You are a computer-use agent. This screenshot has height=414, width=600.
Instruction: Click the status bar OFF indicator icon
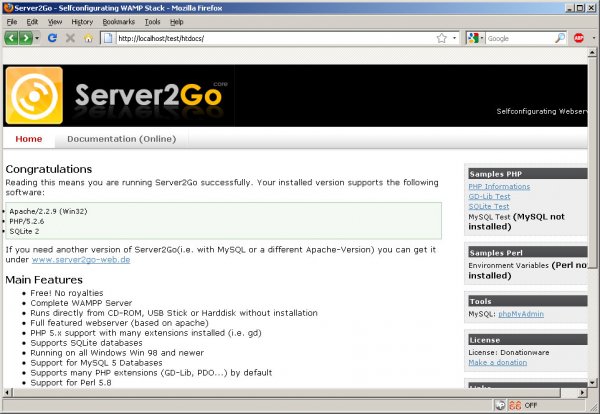(515, 405)
